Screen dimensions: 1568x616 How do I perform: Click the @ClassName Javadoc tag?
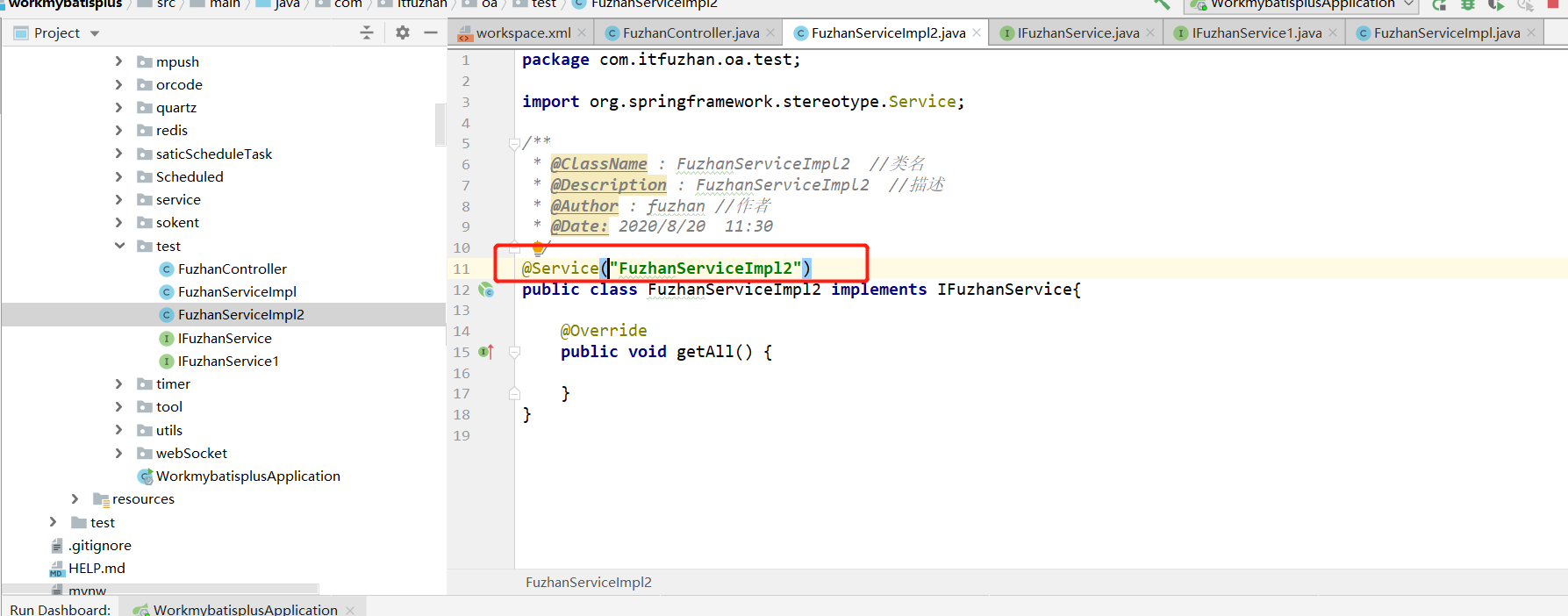[x=598, y=163]
